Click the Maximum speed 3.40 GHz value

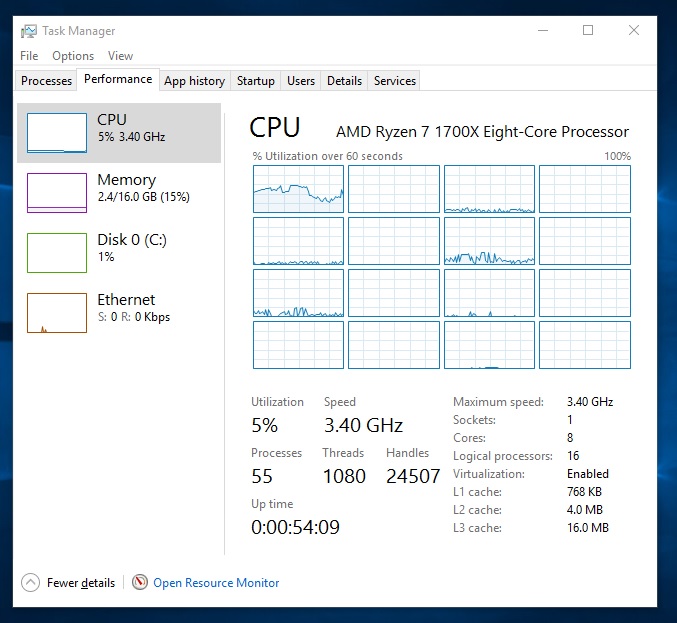(590, 402)
